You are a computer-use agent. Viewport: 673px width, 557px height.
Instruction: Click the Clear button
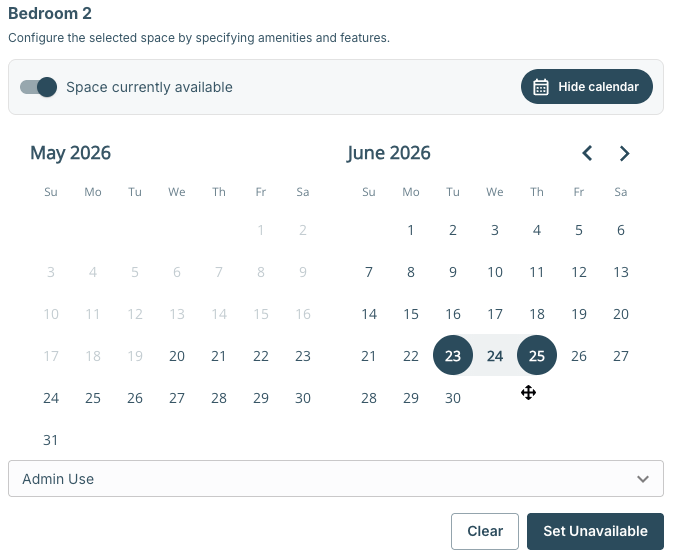tap(485, 531)
